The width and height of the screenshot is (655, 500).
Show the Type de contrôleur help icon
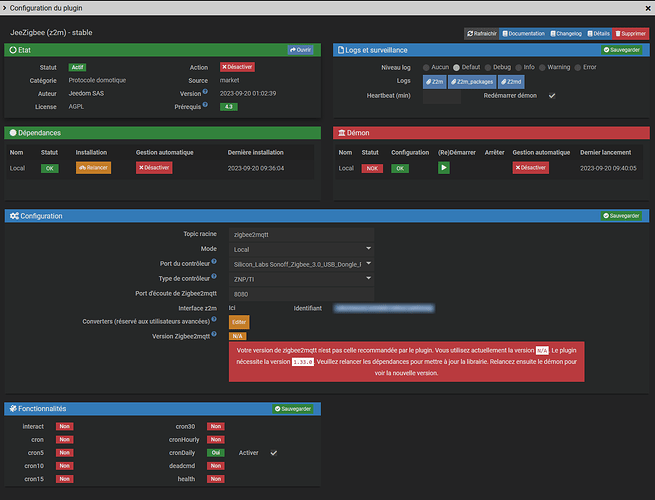click(x=214, y=276)
